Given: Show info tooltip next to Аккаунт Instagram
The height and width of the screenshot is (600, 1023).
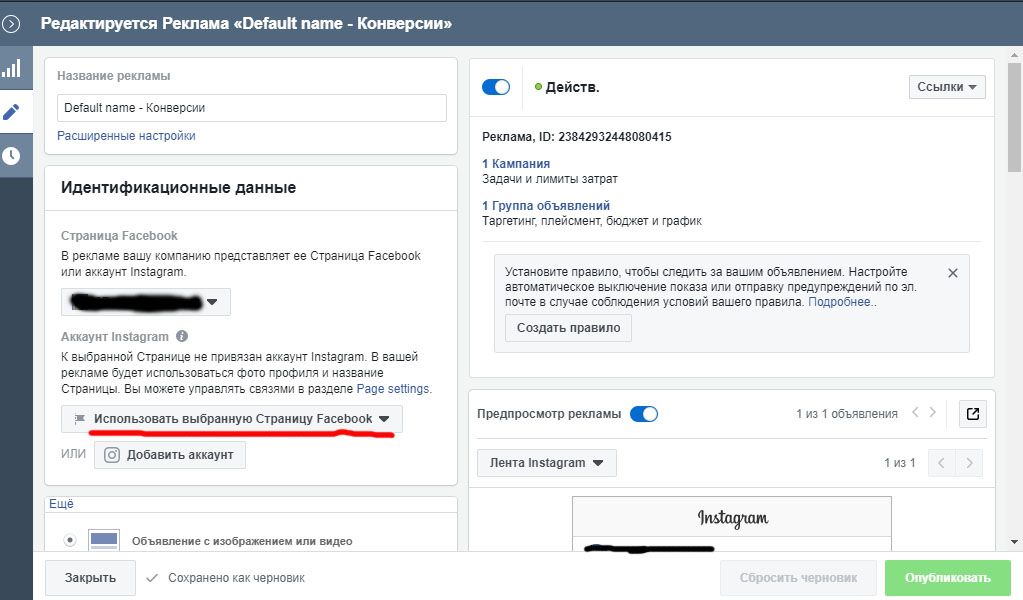Looking at the screenshot, I should coord(182,337).
